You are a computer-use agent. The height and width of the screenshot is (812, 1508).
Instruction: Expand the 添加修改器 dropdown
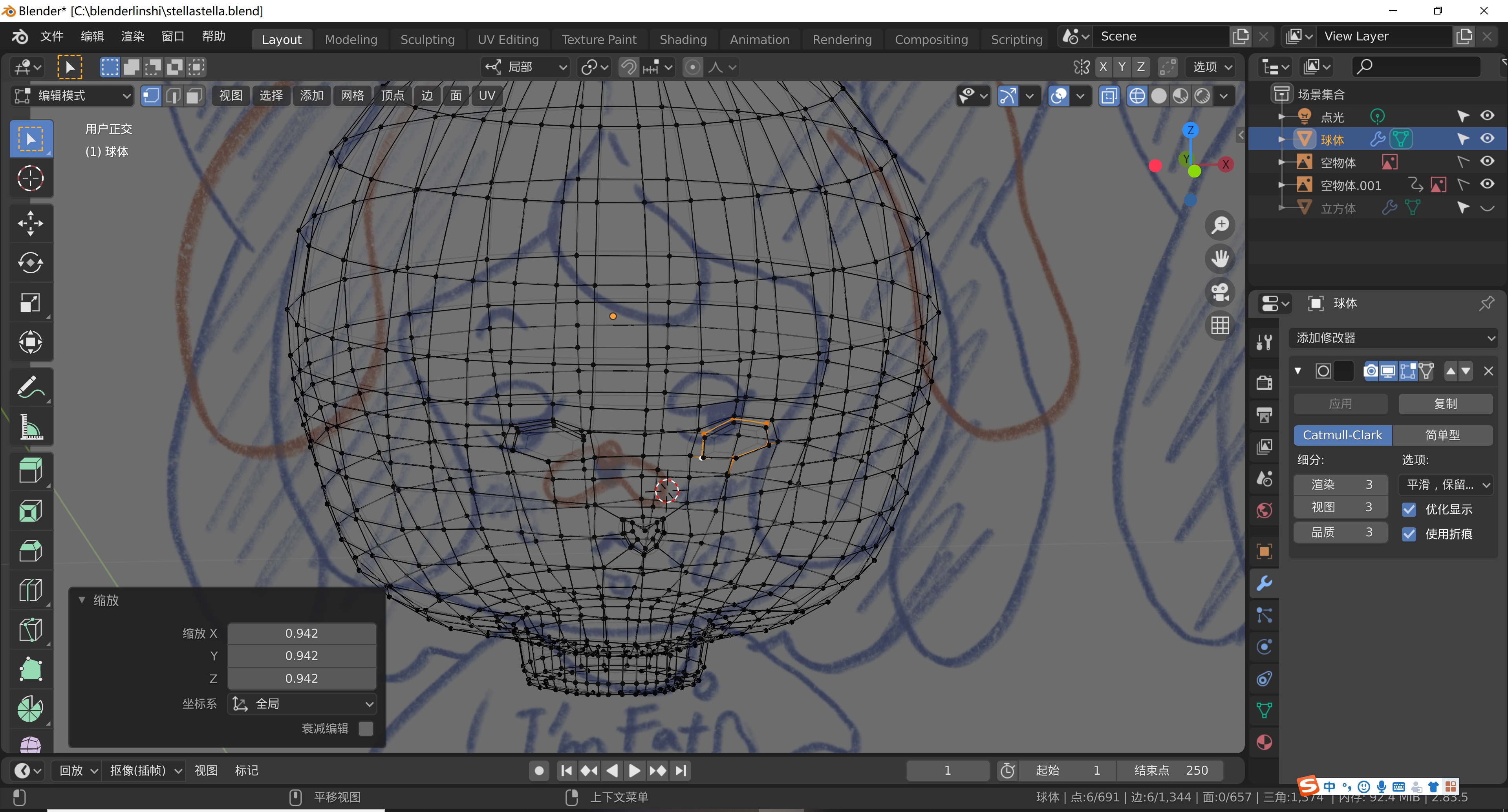(x=1393, y=338)
